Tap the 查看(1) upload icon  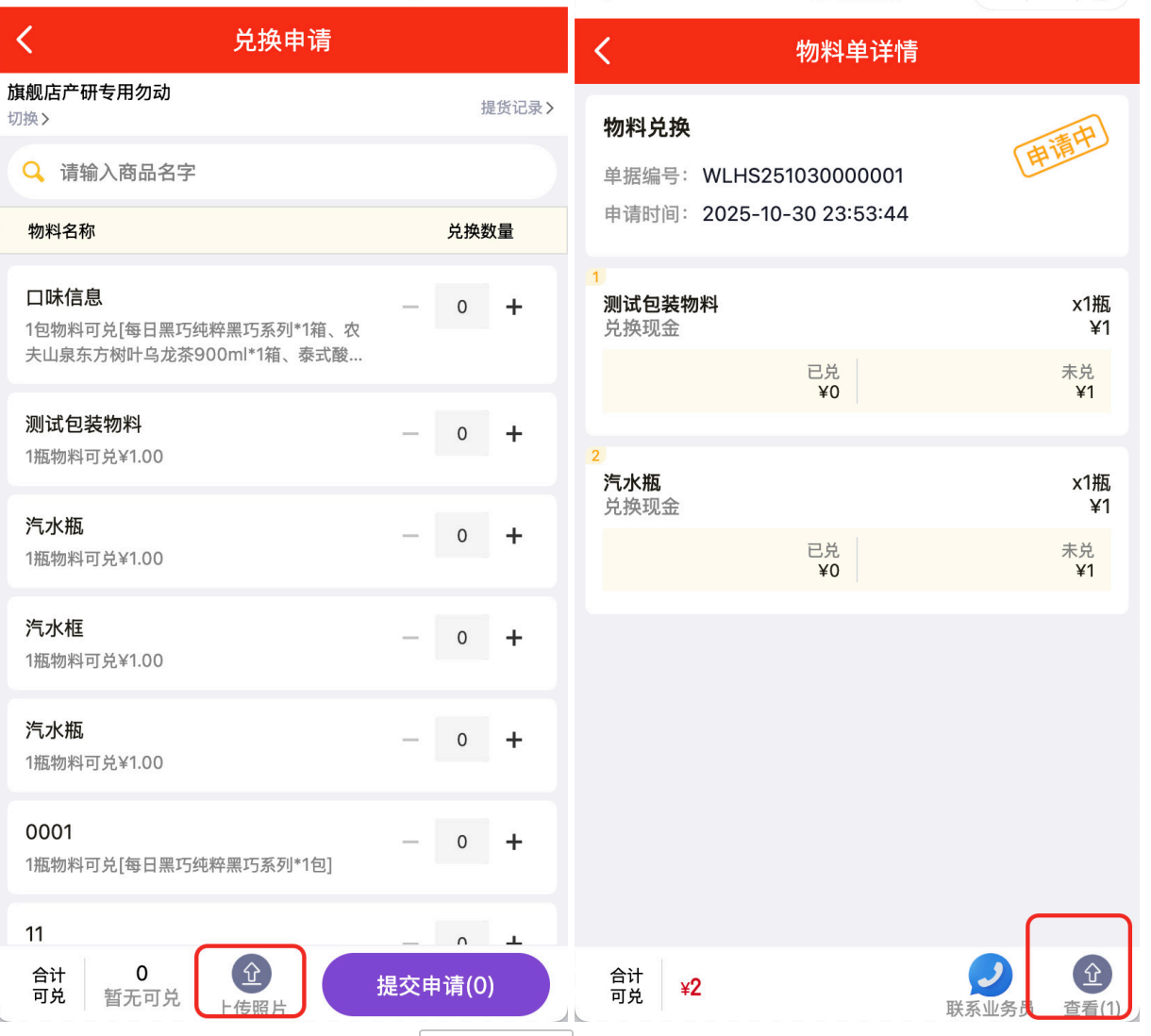[1092, 974]
